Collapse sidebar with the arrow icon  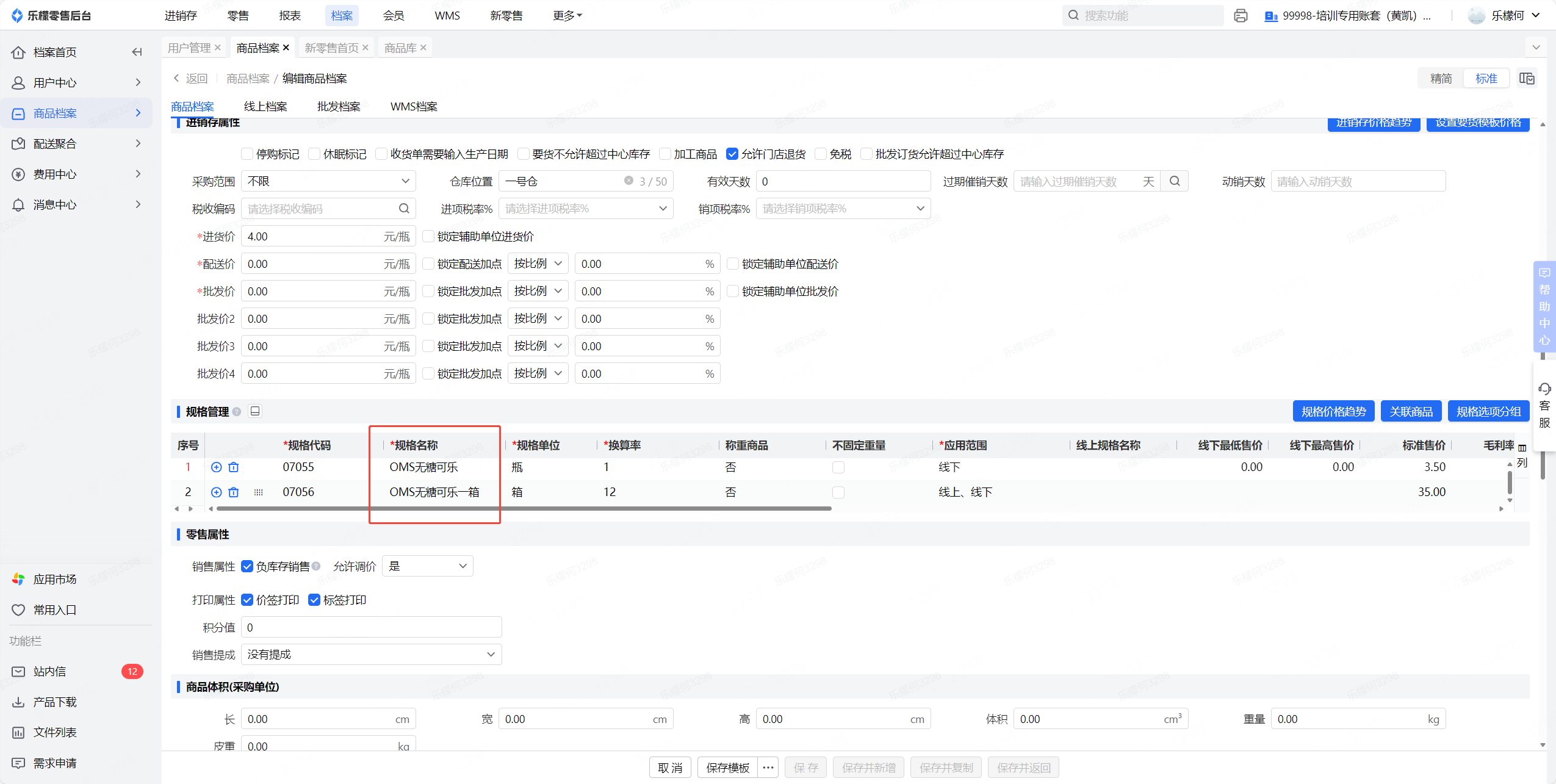pyautogui.click(x=137, y=52)
